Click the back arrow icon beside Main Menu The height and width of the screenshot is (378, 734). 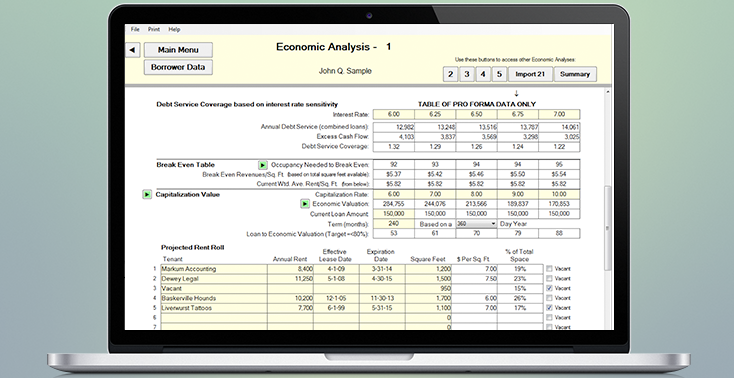coord(132,50)
